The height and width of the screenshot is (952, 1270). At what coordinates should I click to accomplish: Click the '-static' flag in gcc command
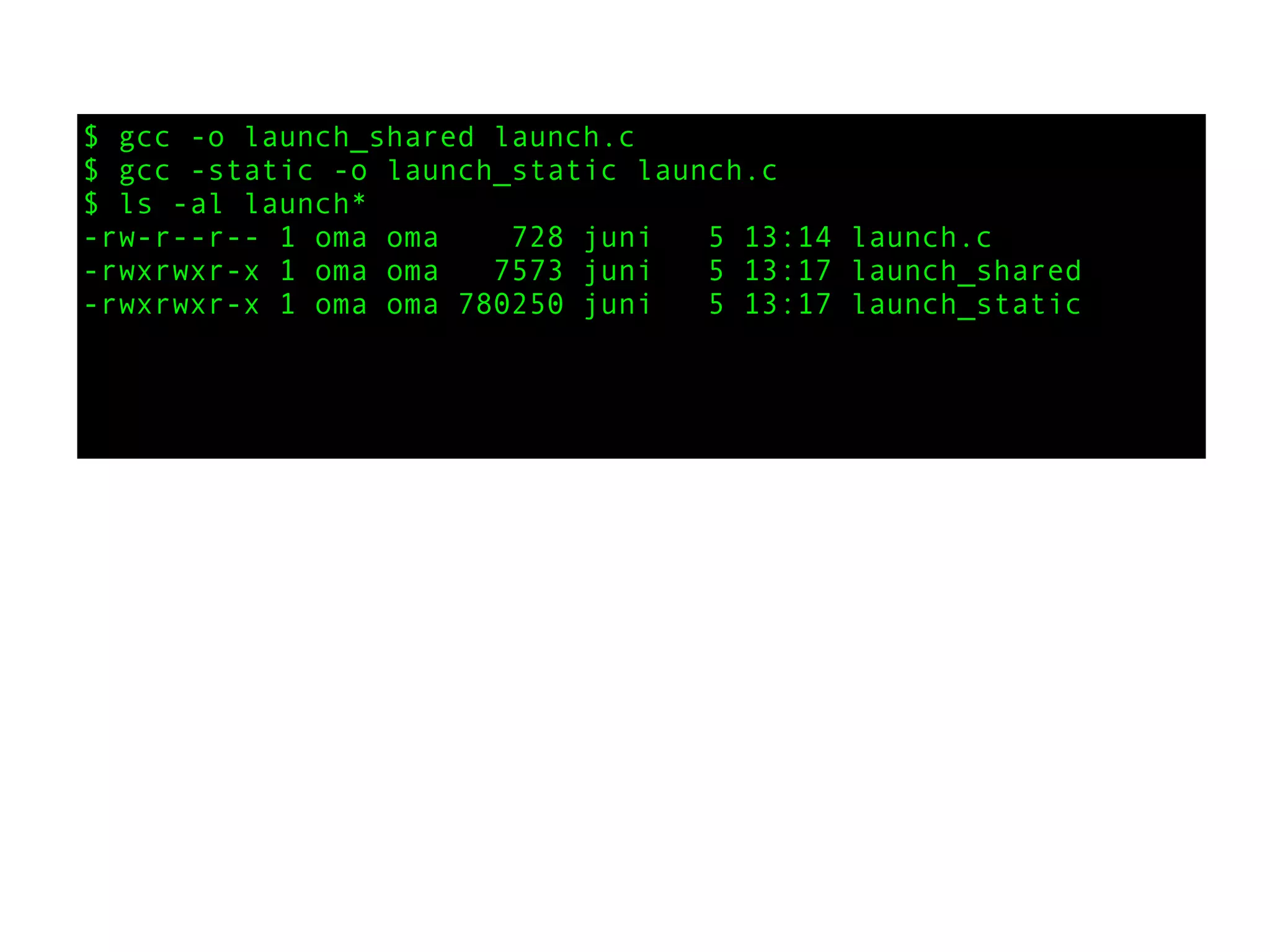252,171
